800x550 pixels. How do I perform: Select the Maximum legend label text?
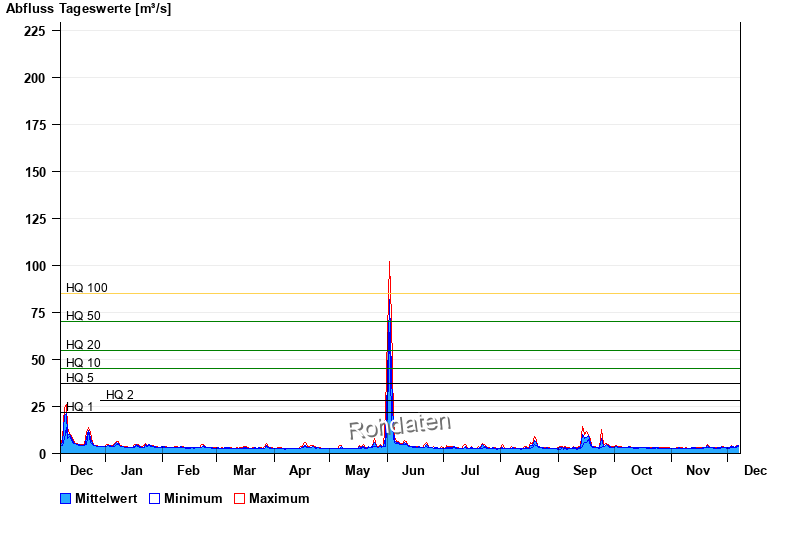click(279, 499)
